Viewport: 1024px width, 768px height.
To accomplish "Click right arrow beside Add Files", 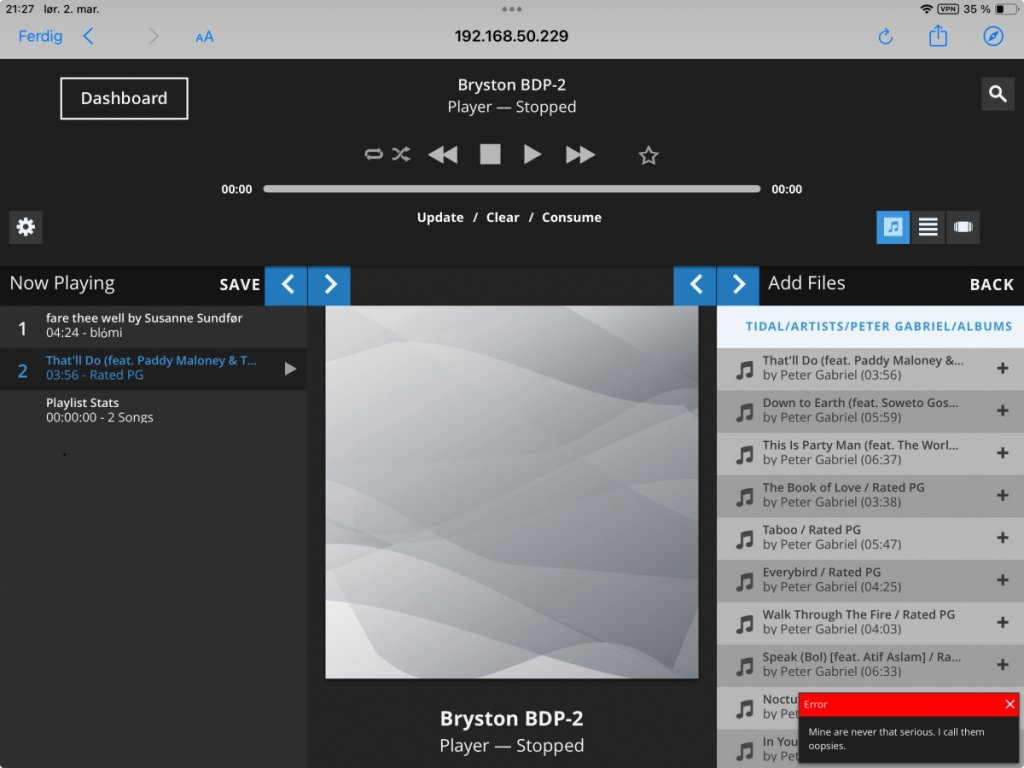I will tap(738, 285).
